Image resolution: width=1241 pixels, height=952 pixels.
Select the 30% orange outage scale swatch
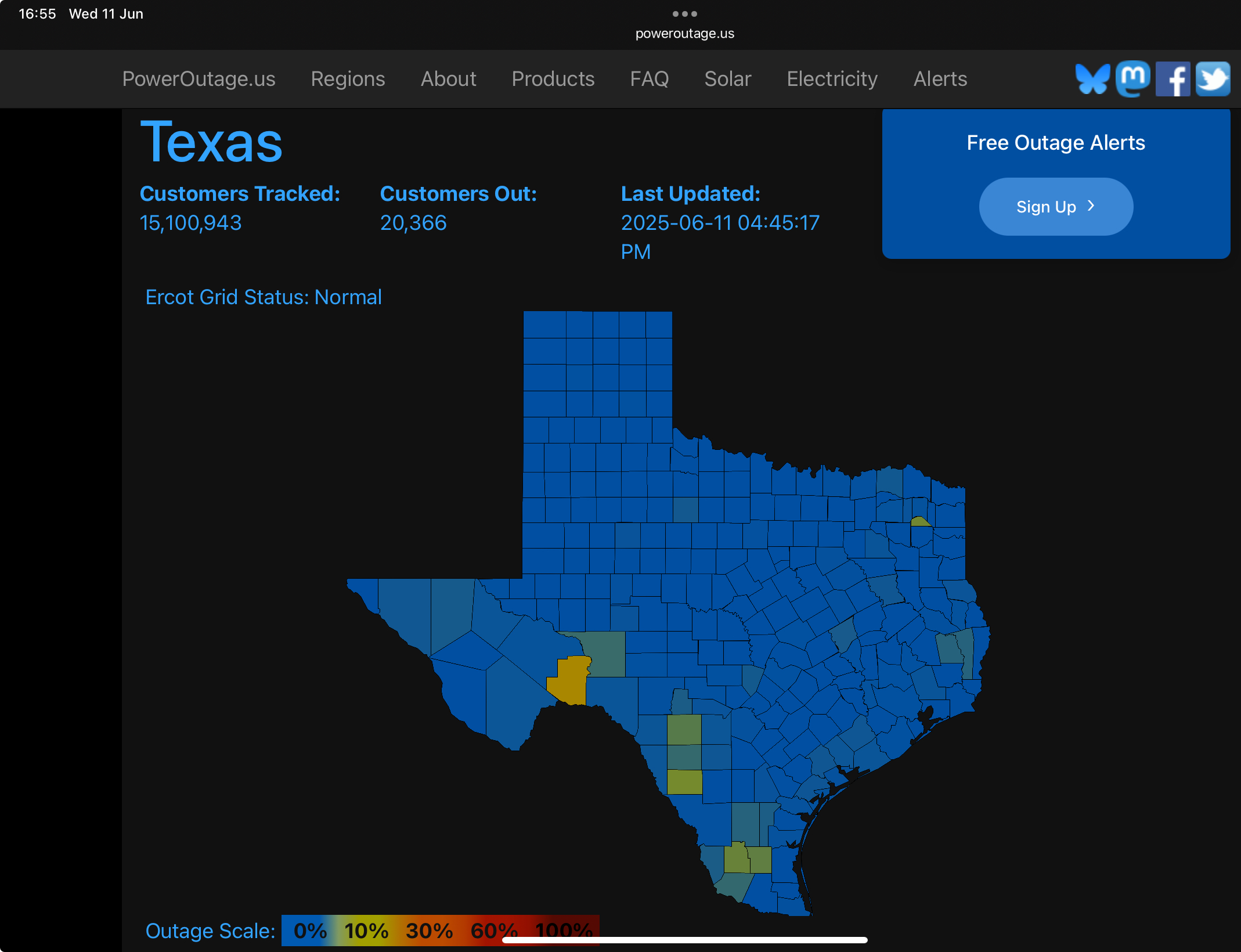(x=429, y=931)
